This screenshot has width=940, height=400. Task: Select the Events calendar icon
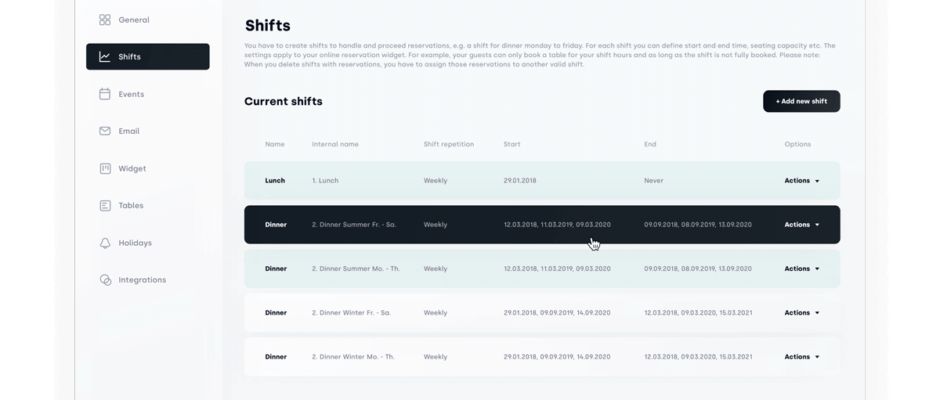pos(105,94)
